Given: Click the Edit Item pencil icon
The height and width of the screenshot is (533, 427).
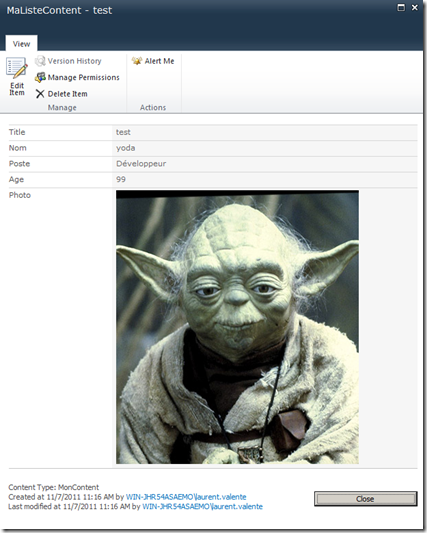Looking at the screenshot, I should pos(17,68).
